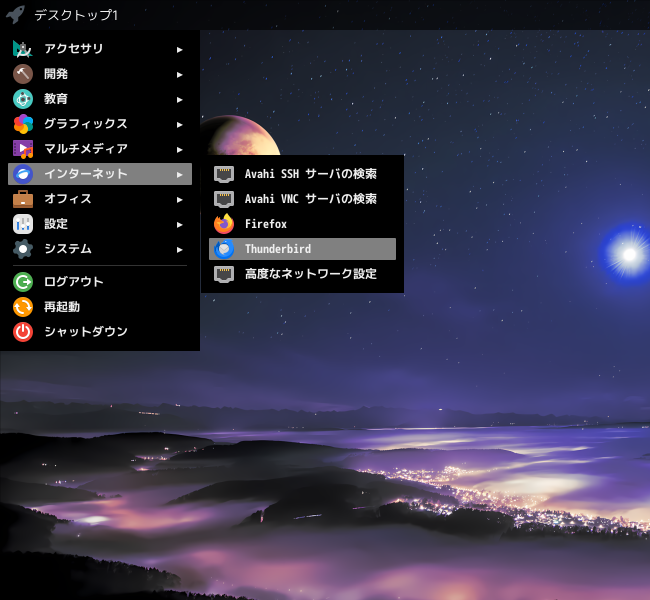Select 高度なネットワーク設定 entry
Image resolution: width=650 pixels, height=600 pixels.
point(302,274)
